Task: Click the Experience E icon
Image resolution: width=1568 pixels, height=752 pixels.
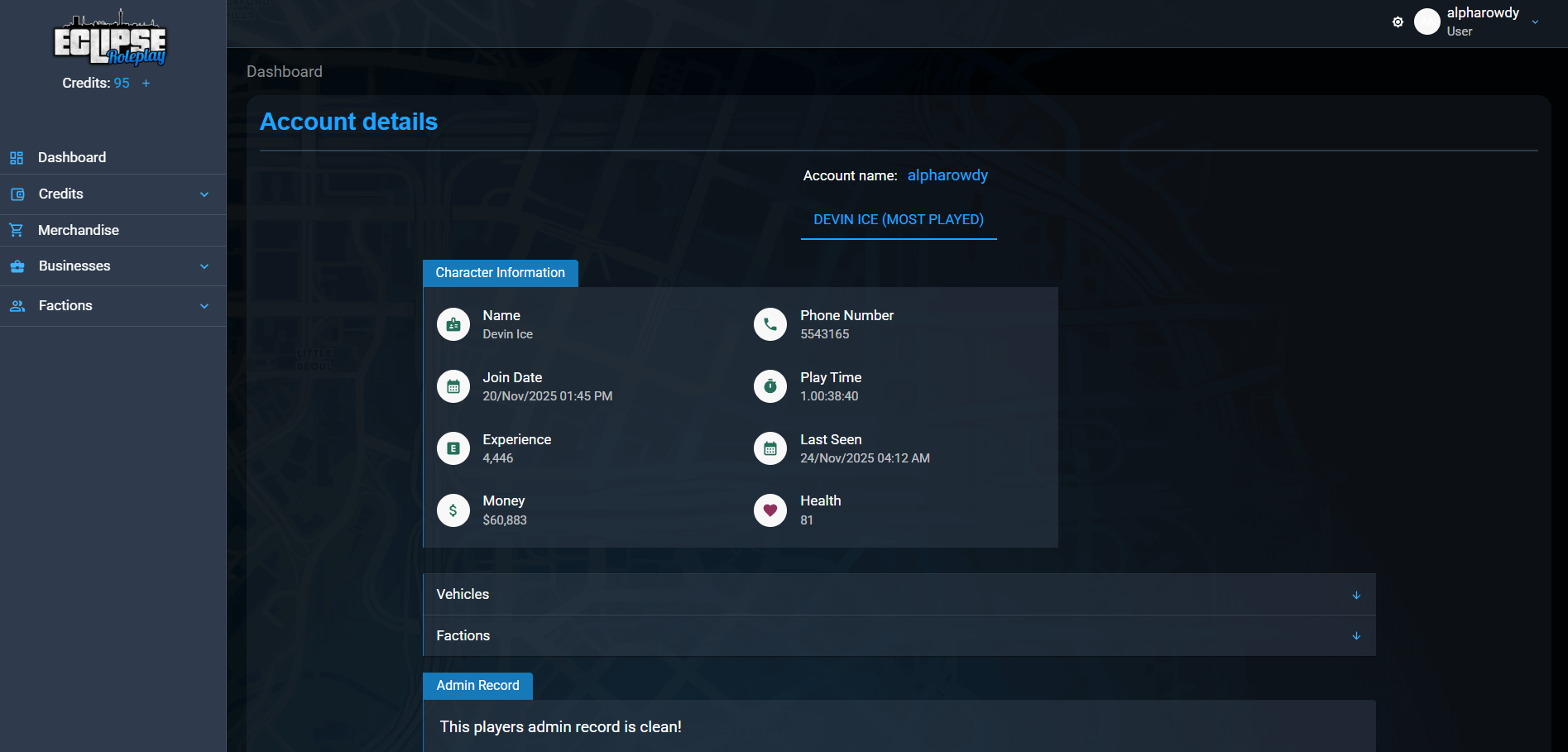Action: point(453,448)
